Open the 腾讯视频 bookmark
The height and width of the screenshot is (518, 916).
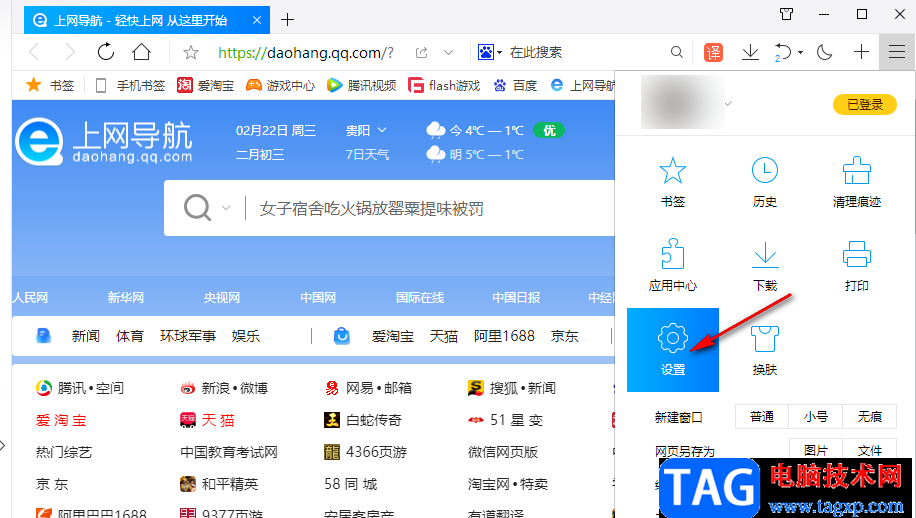coord(361,85)
